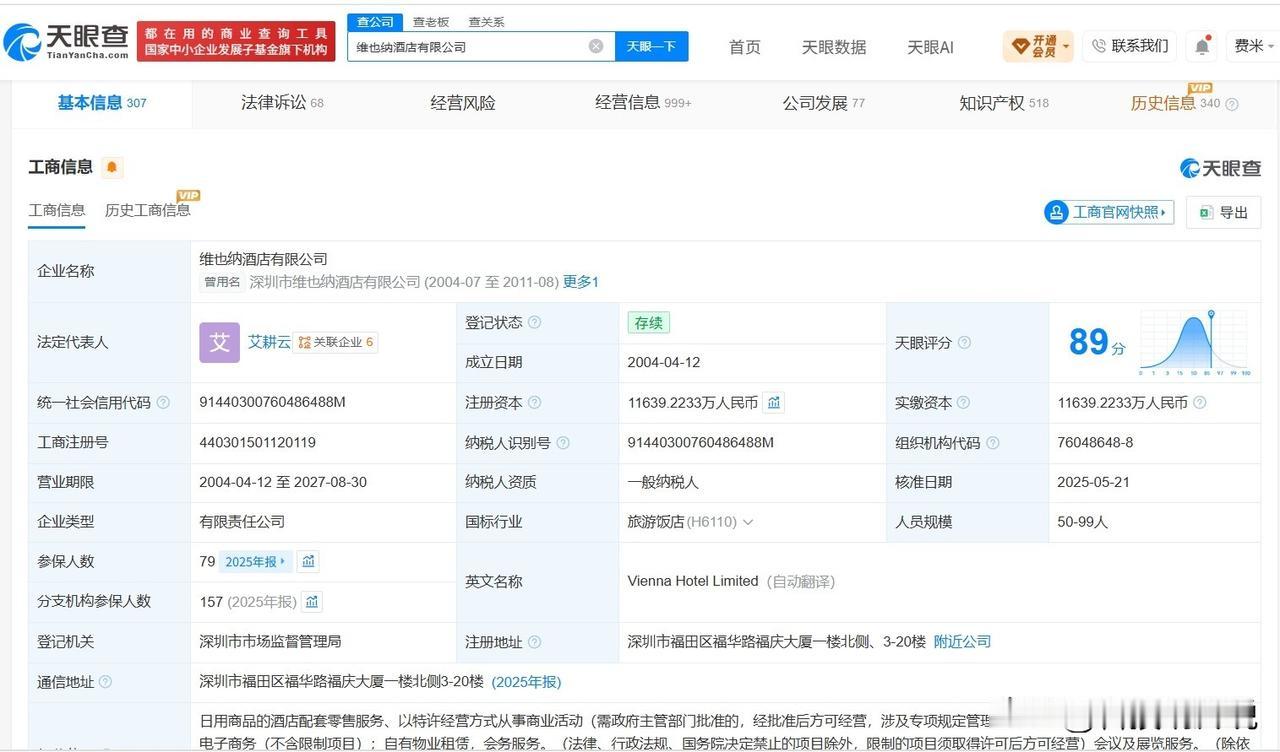
Task: Select the 企业类型 value 有限责任公司
Action: pyautogui.click(x=242, y=522)
